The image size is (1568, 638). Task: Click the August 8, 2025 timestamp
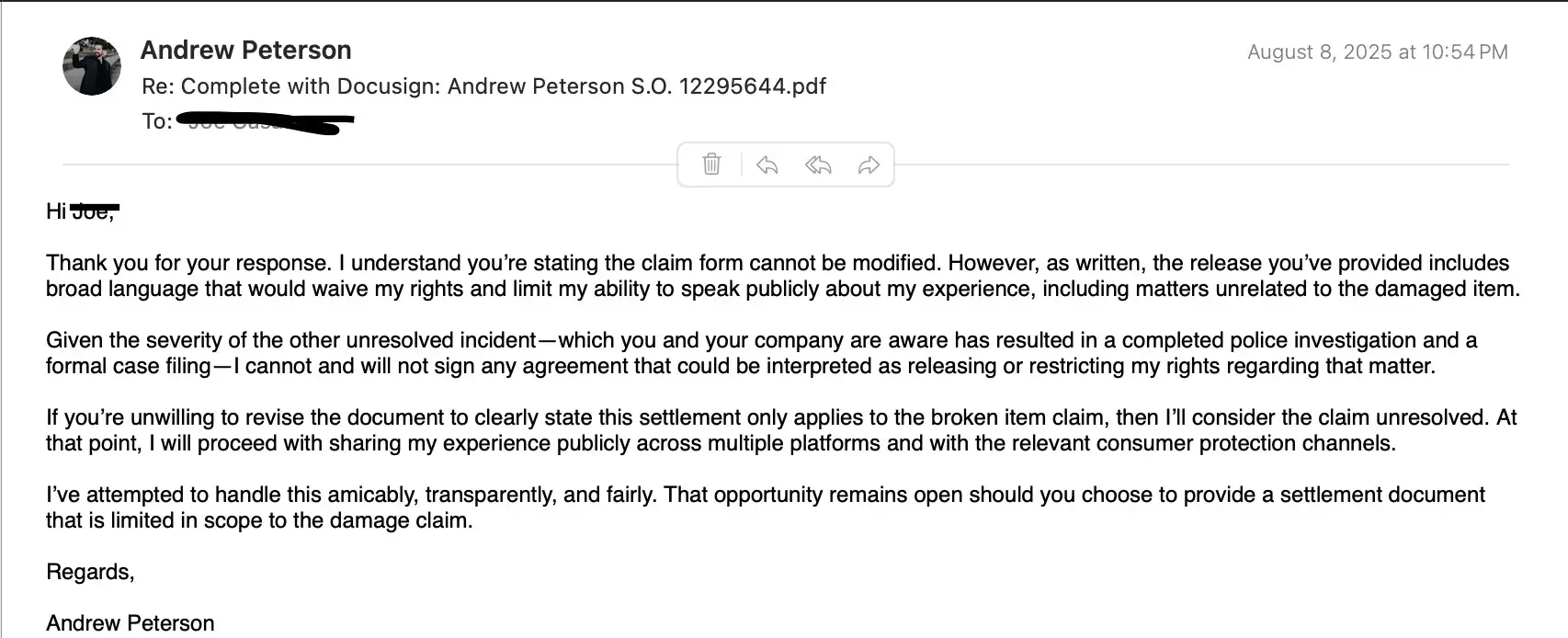tap(1377, 52)
